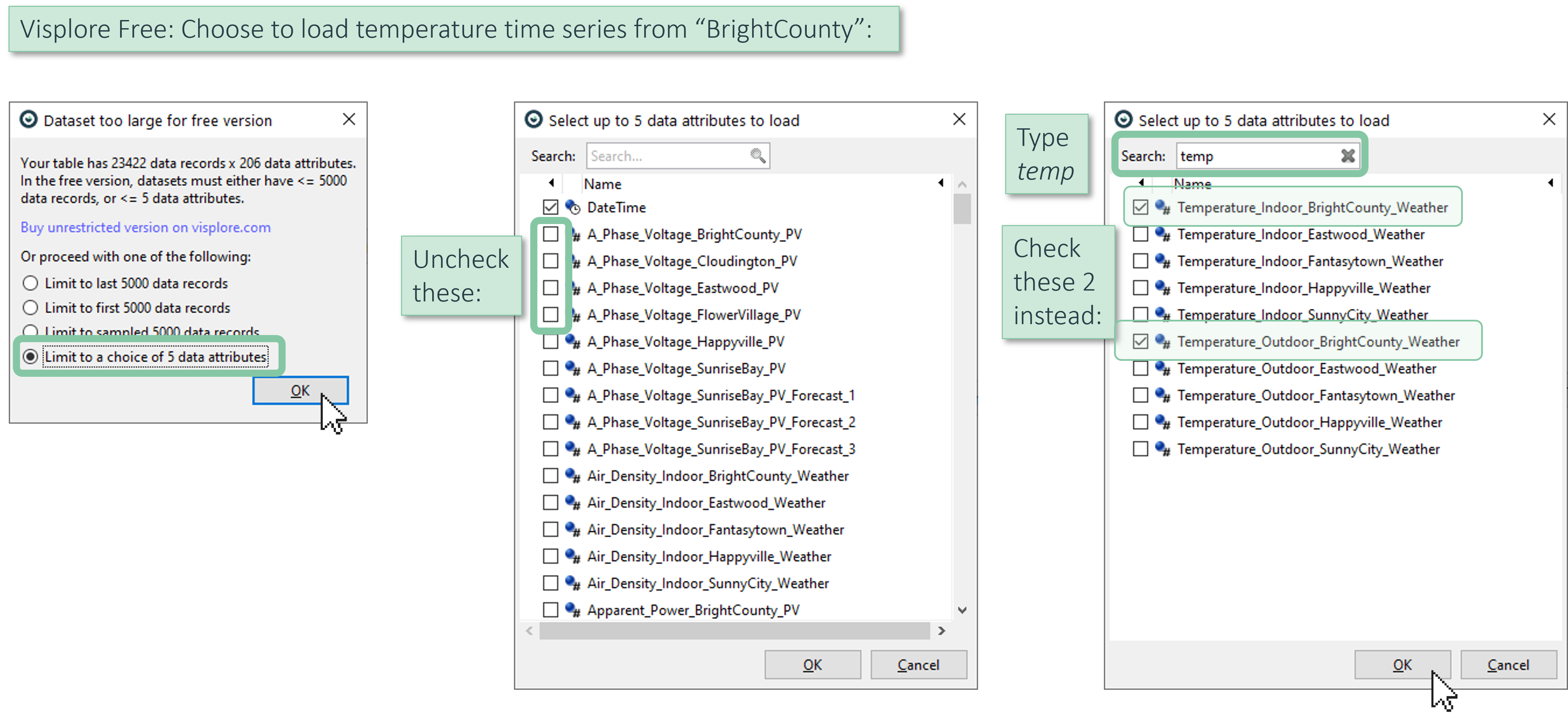Click icon beside Temperature_Outdoor_SunnyCity_Weather

click(1163, 449)
